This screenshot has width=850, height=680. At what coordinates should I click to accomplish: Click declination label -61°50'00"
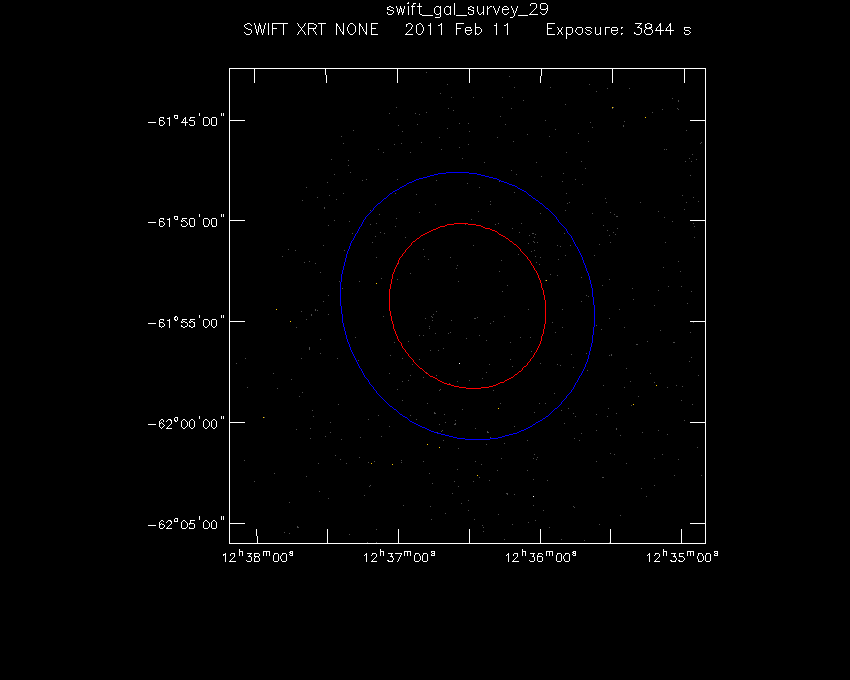click(x=186, y=222)
